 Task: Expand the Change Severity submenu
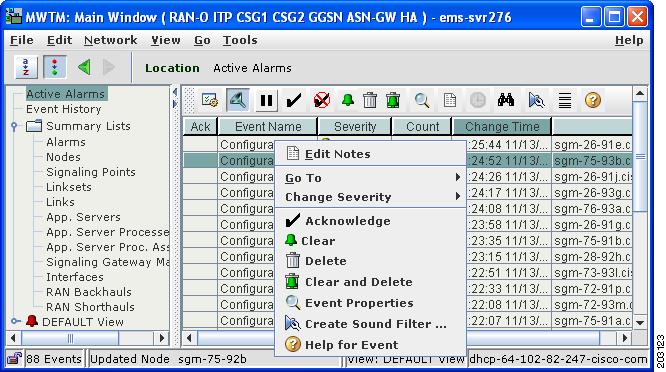click(371, 197)
